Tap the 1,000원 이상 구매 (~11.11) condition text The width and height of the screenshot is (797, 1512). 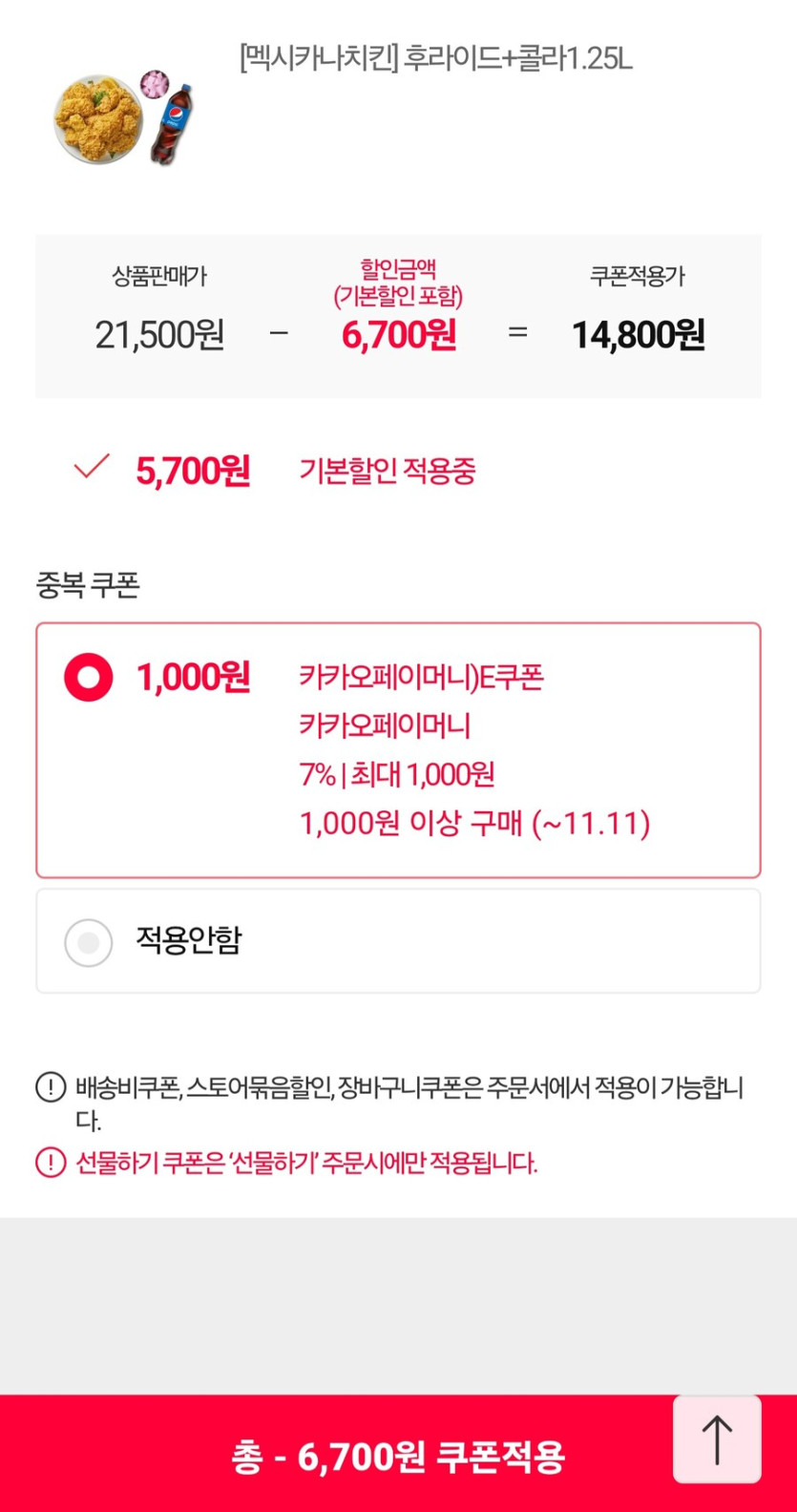(474, 823)
